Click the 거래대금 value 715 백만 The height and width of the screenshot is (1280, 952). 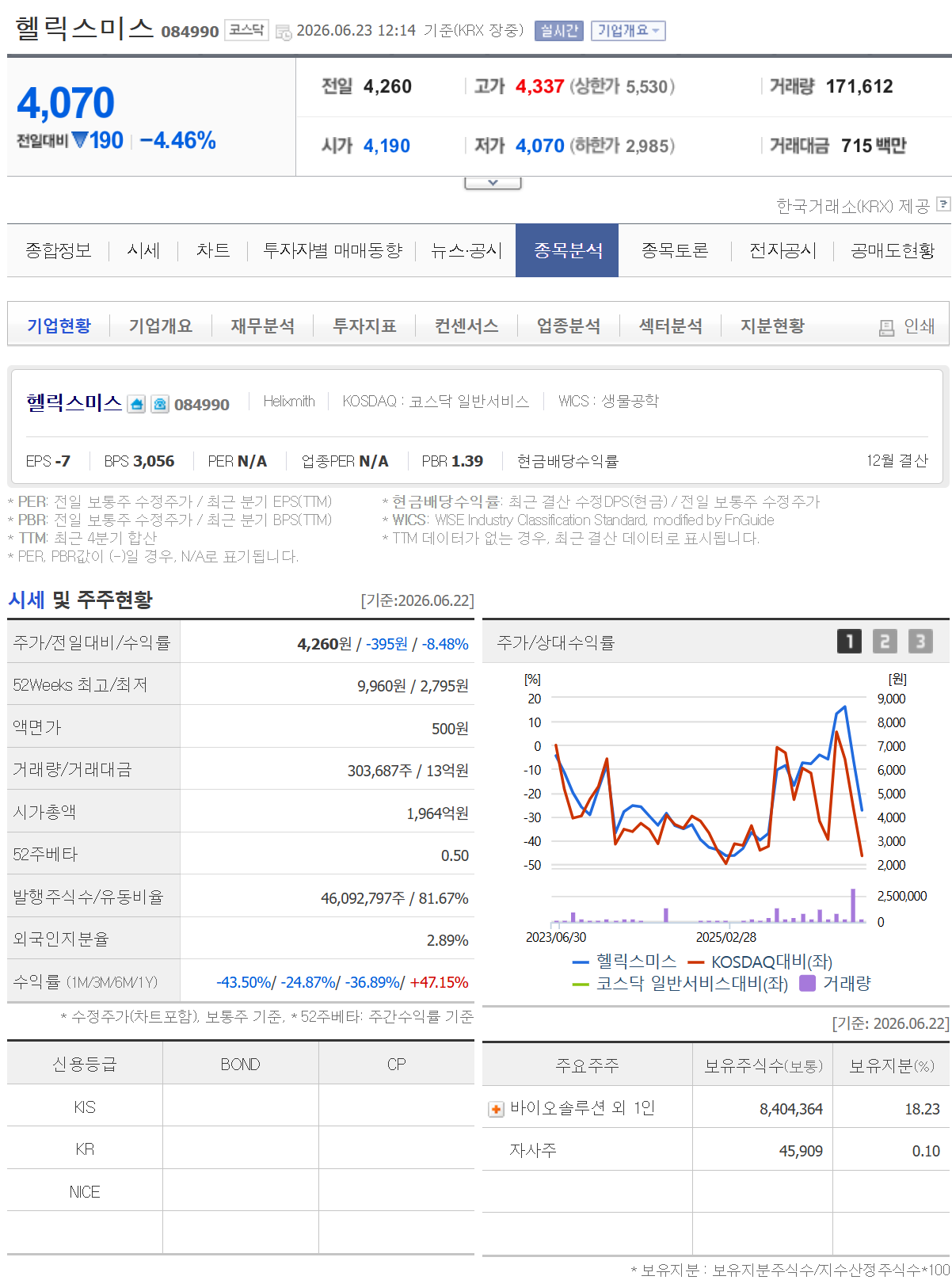tap(874, 146)
